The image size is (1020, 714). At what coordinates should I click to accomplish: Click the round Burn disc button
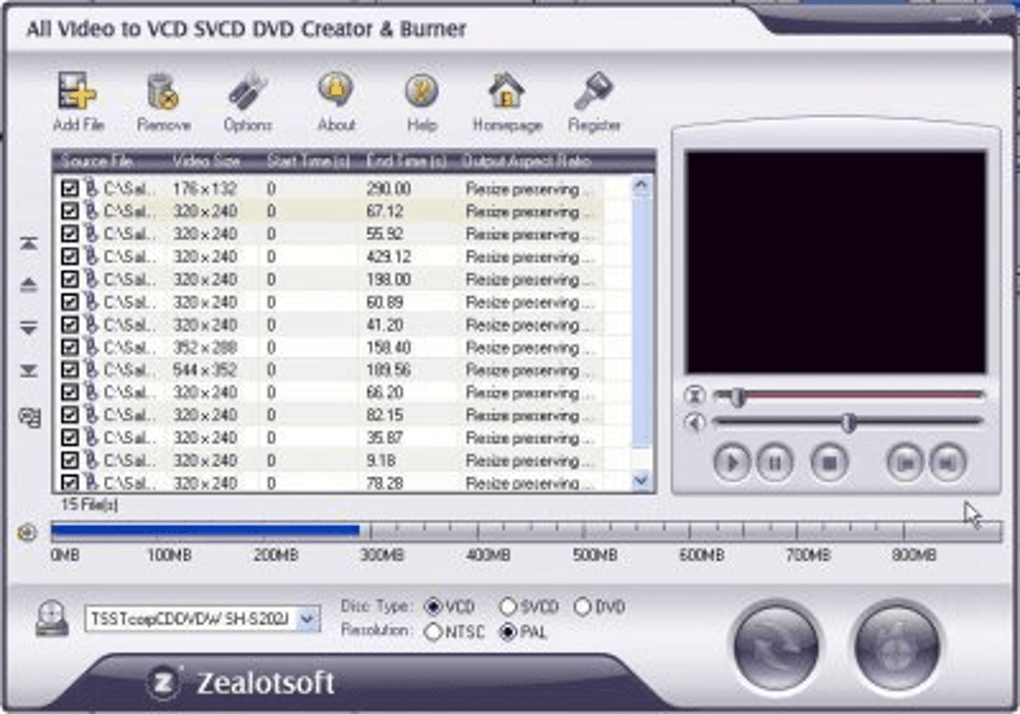[898, 646]
